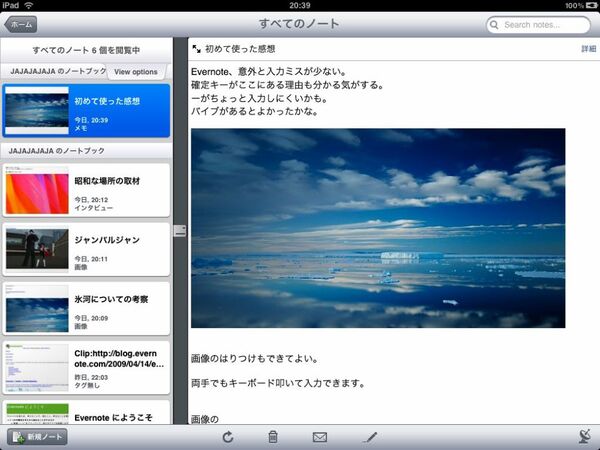Tap the satellite dish icon in bottom toolbar
Viewport: 600px width, 450px height.
point(585,436)
